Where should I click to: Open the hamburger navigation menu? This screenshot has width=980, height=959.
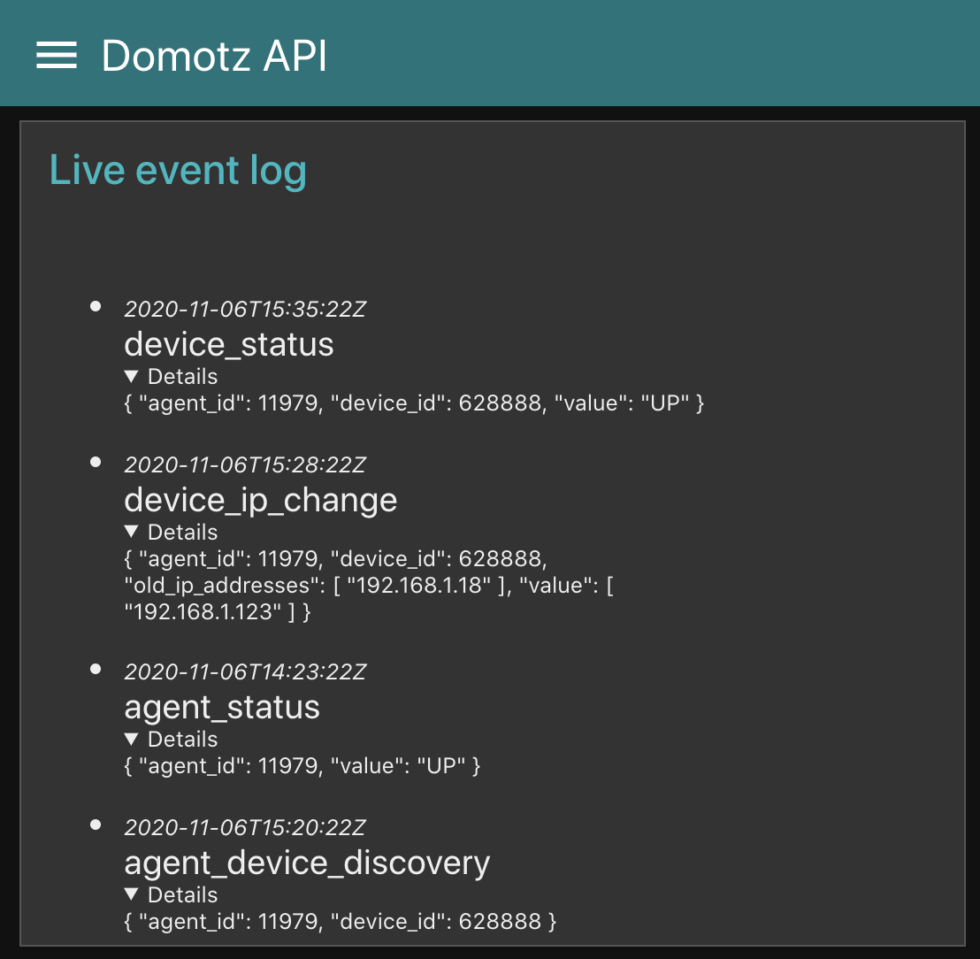(55, 55)
